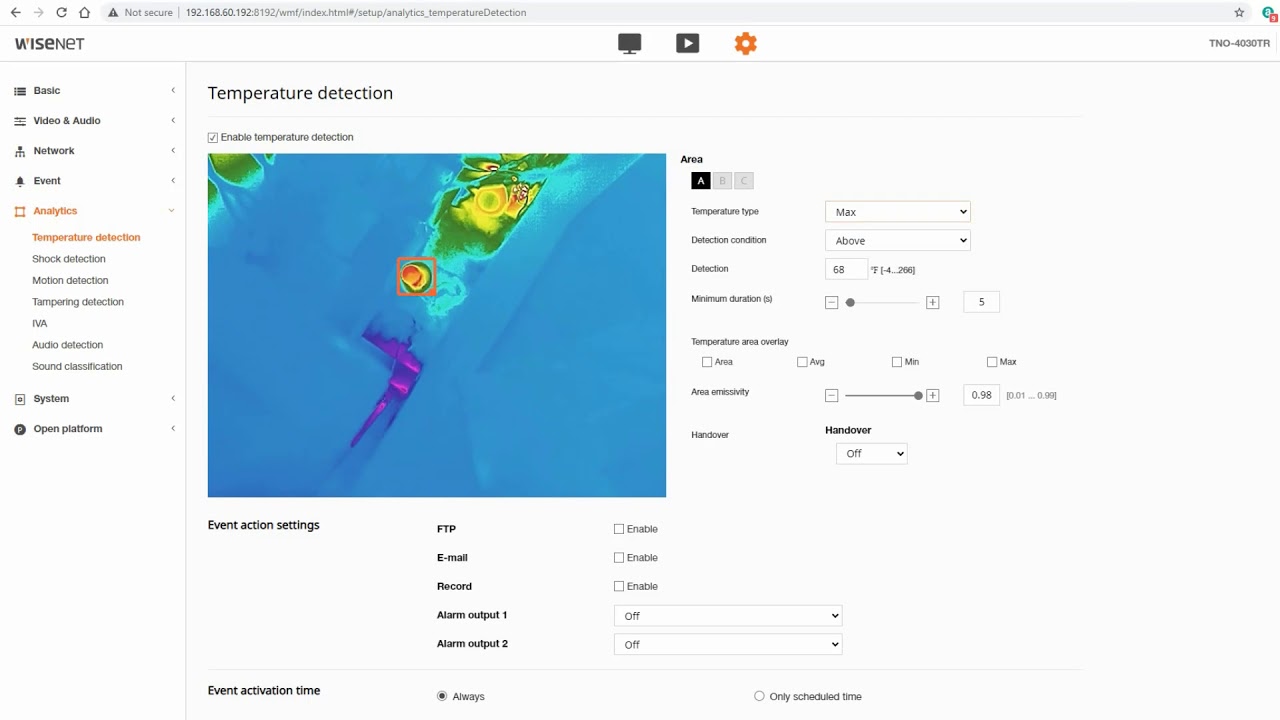Enable FTP event action checkbox
1280x720 pixels.
point(619,529)
